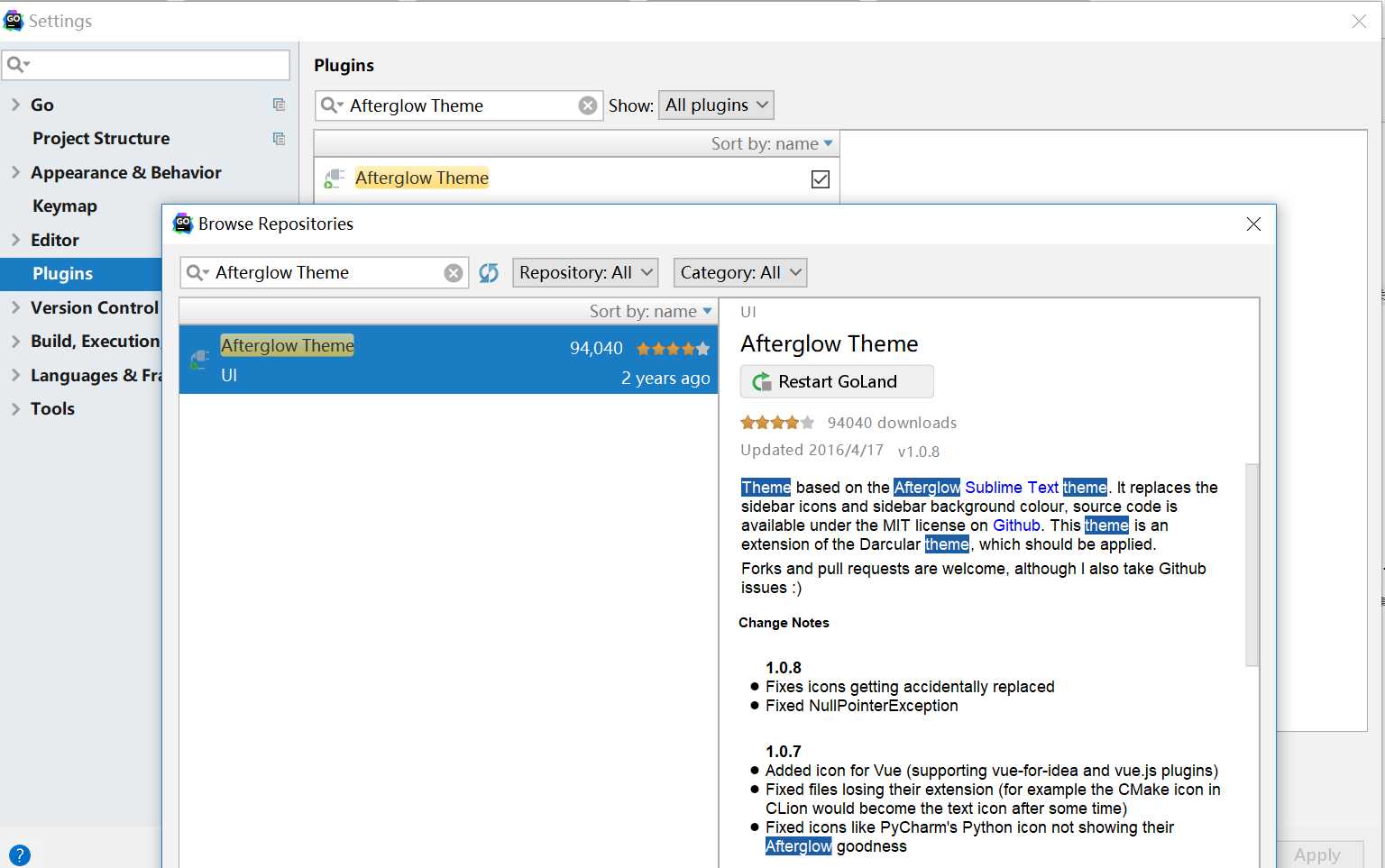Image resolution: width=1385 pixels, height=868 pixels.
Task: Open the Sublime Text link
Action: [1012, 488]
